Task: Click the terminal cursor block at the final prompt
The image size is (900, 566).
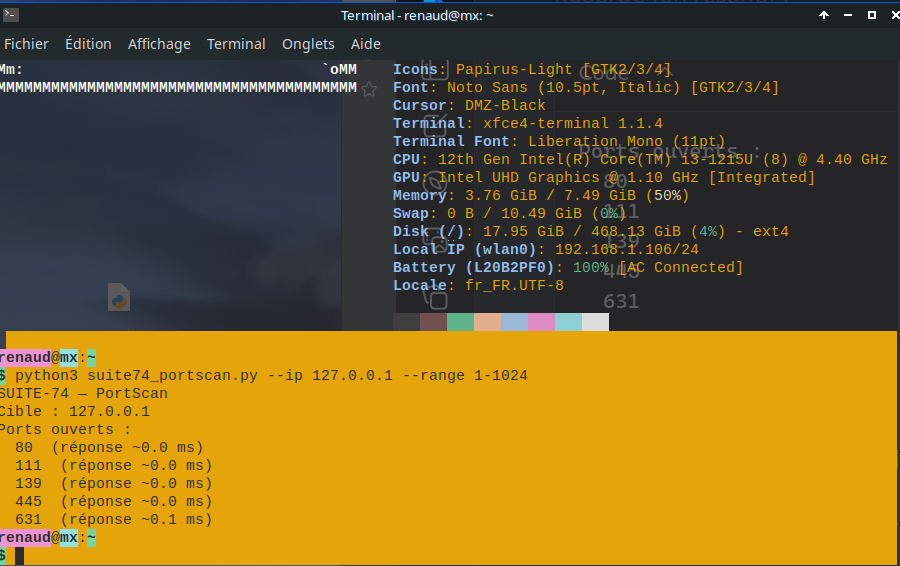Action: pos(20,556)
